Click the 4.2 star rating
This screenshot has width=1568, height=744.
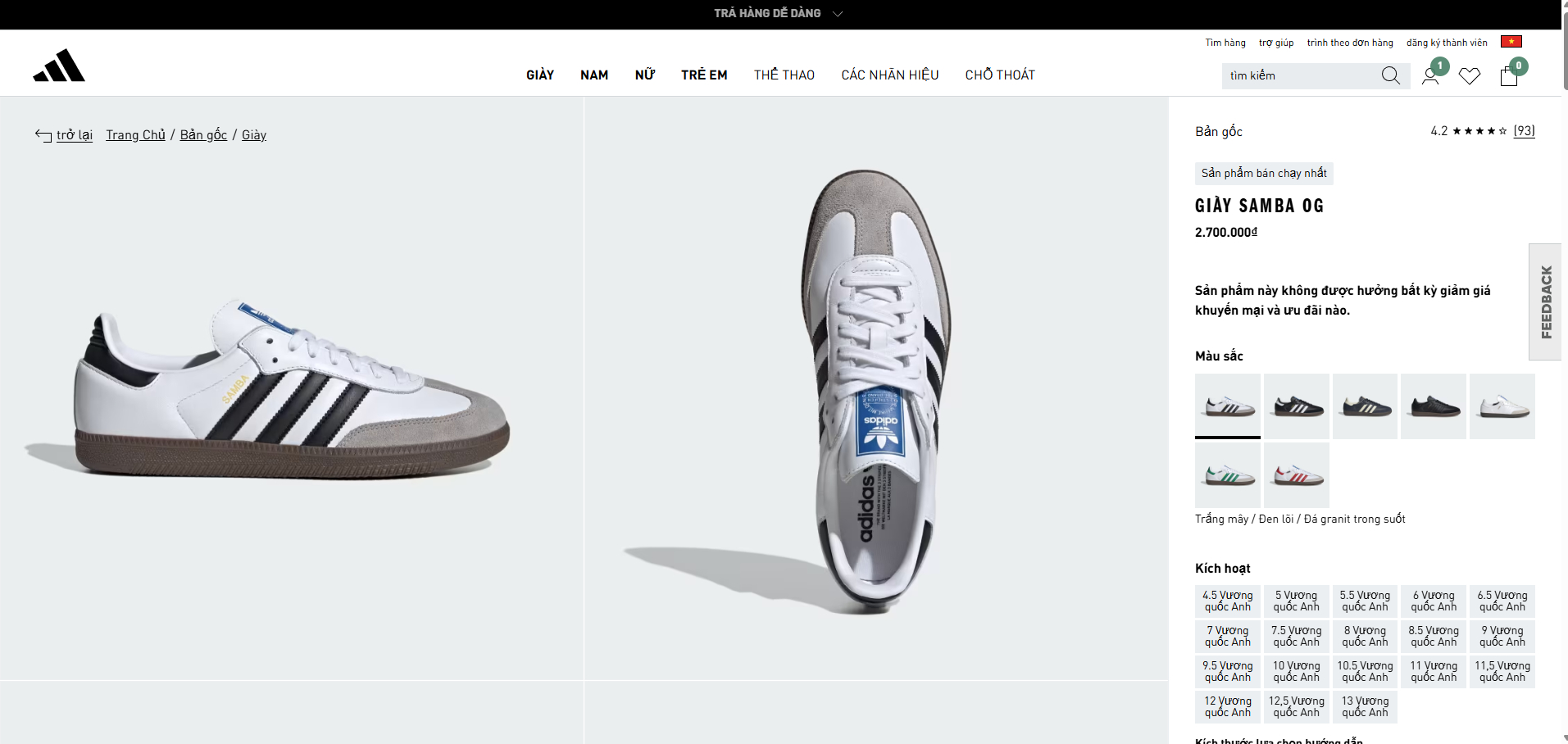[1469, 131]
